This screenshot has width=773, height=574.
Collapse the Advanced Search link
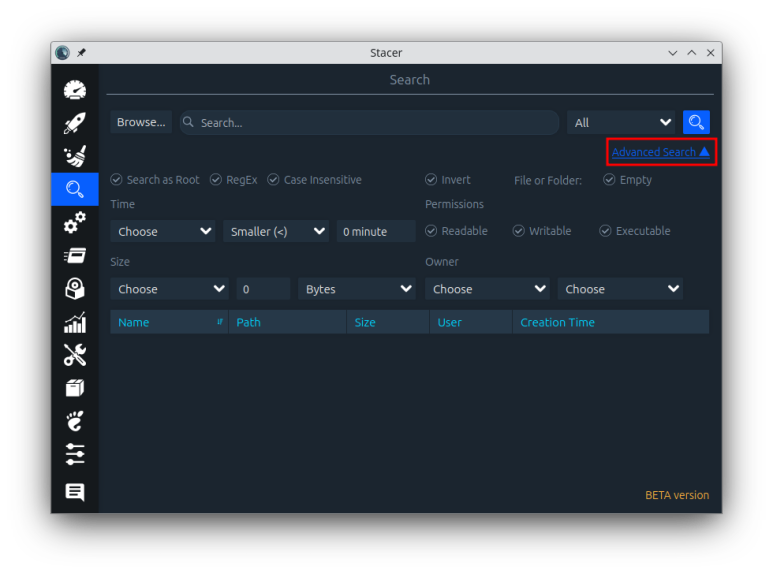click(661, 152)
